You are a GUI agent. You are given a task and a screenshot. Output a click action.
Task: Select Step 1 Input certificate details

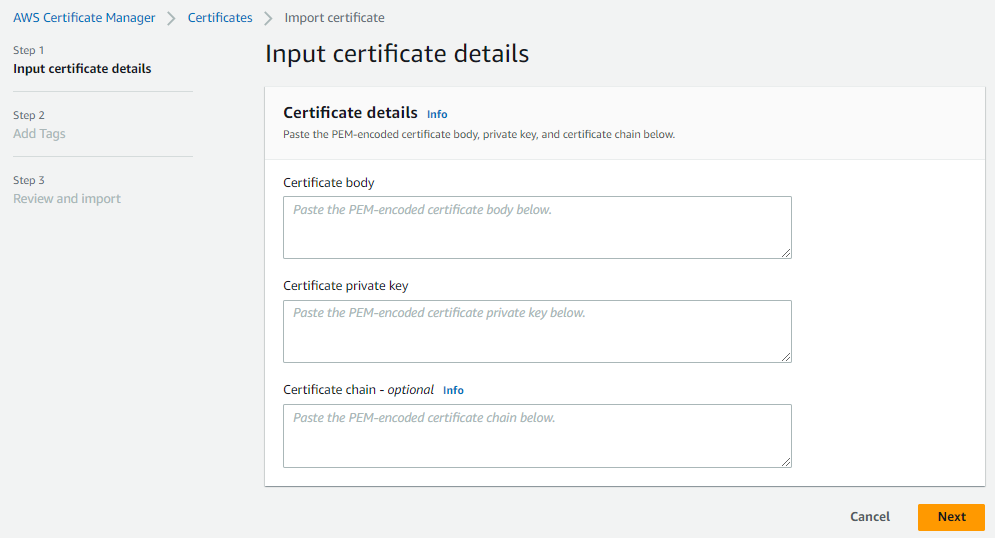(82, 69)
